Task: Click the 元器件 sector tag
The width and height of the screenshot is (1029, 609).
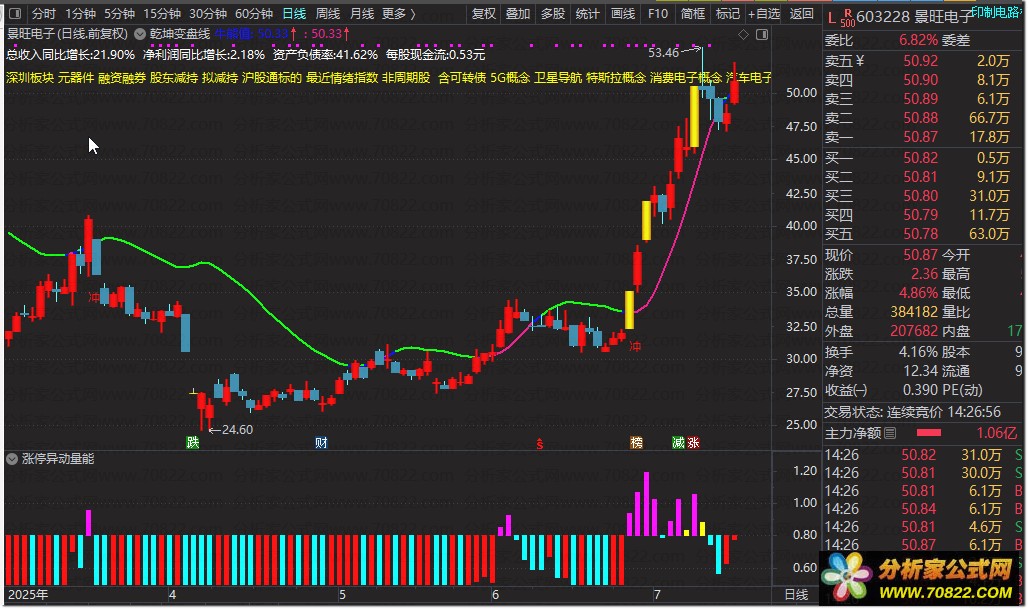Action: coord(76,77)
